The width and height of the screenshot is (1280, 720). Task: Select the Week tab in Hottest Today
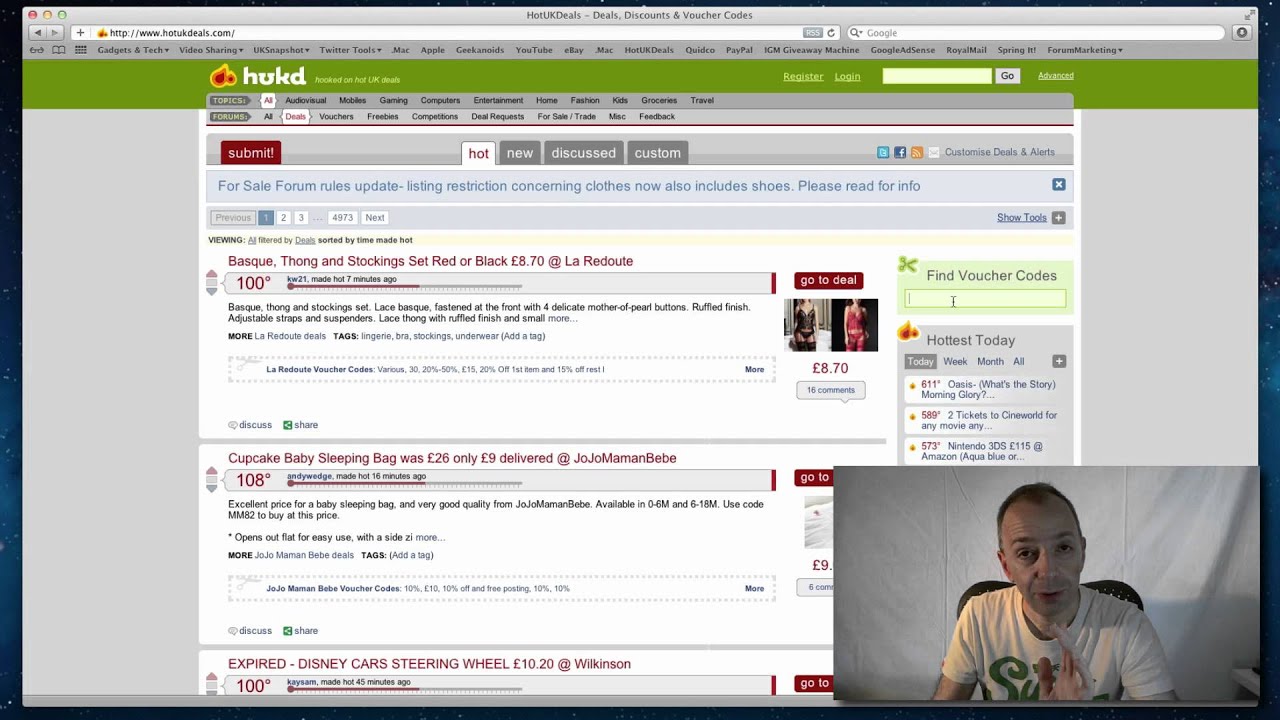955,361
